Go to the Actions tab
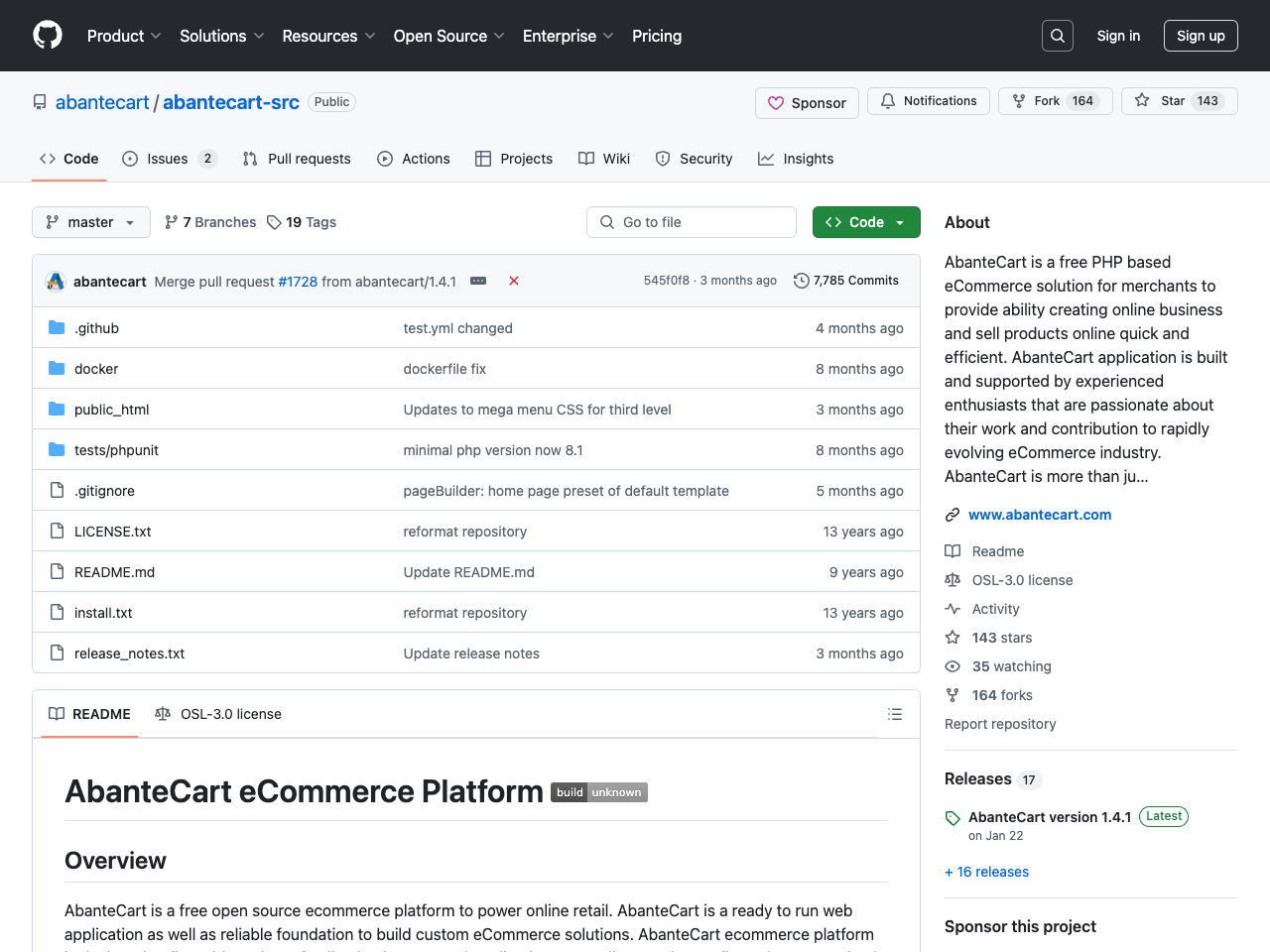The width and height of the screenshot is (1270, 952). [x=414, y=159]
